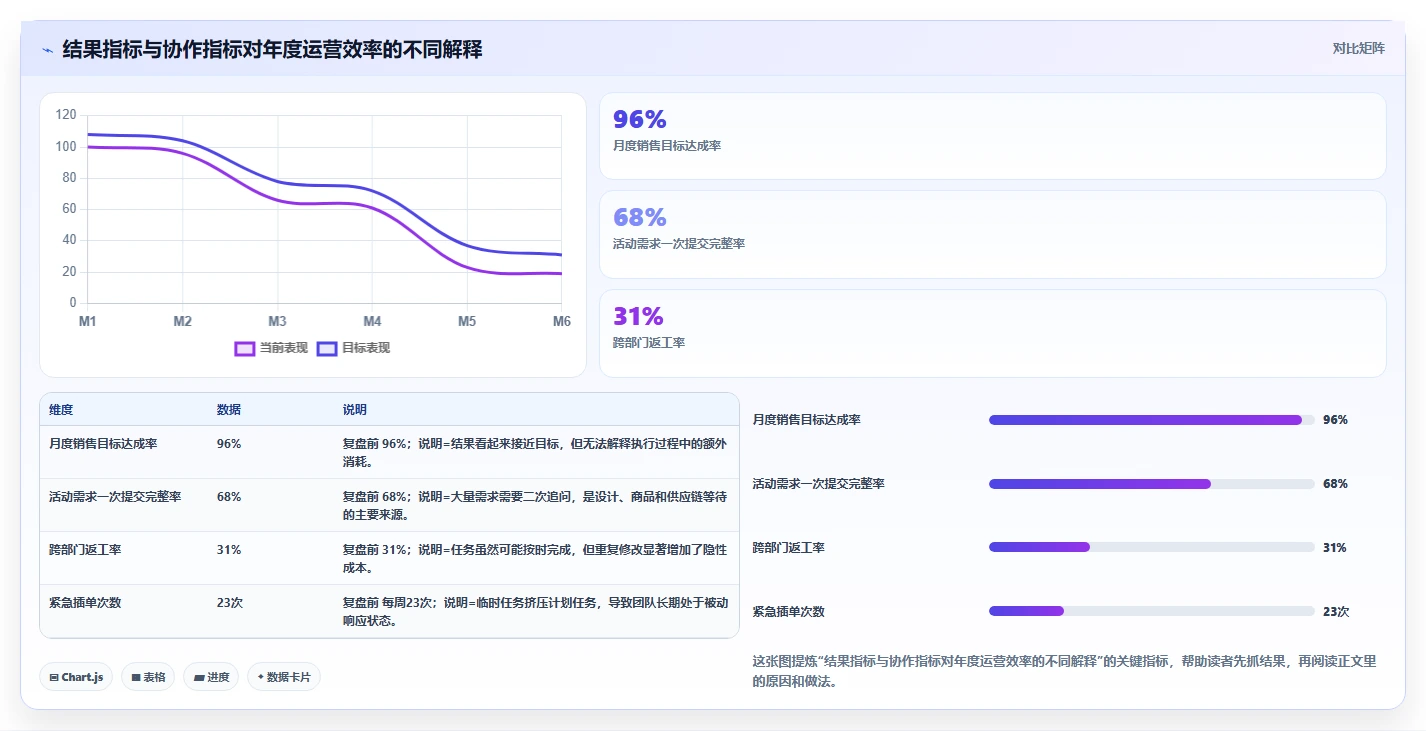Click 紧急插单次数 label beside progress bar
Image resolution: width=1426 pixels, height=731 pixels.
pyautogui.click(x=789, y=611)
